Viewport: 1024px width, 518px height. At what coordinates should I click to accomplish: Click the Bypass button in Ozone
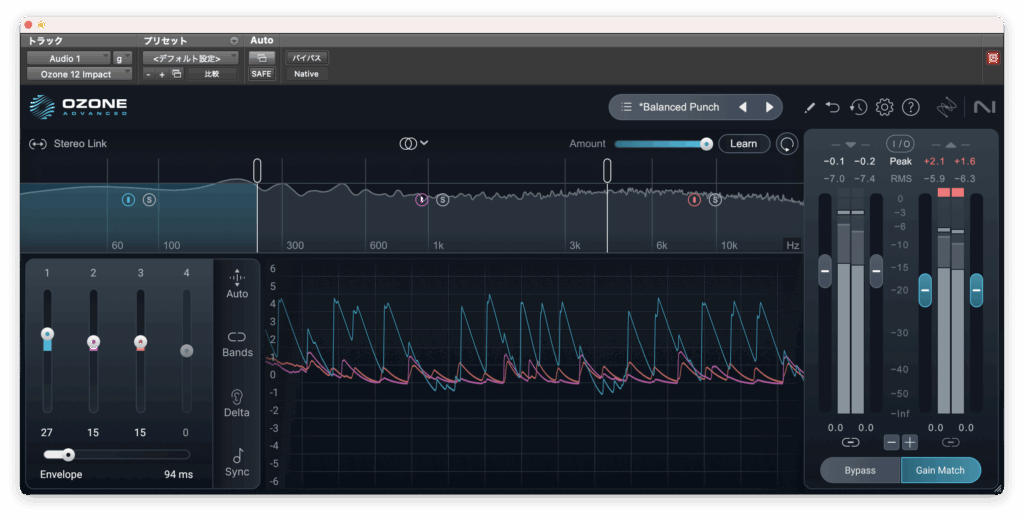click(860, 470)
